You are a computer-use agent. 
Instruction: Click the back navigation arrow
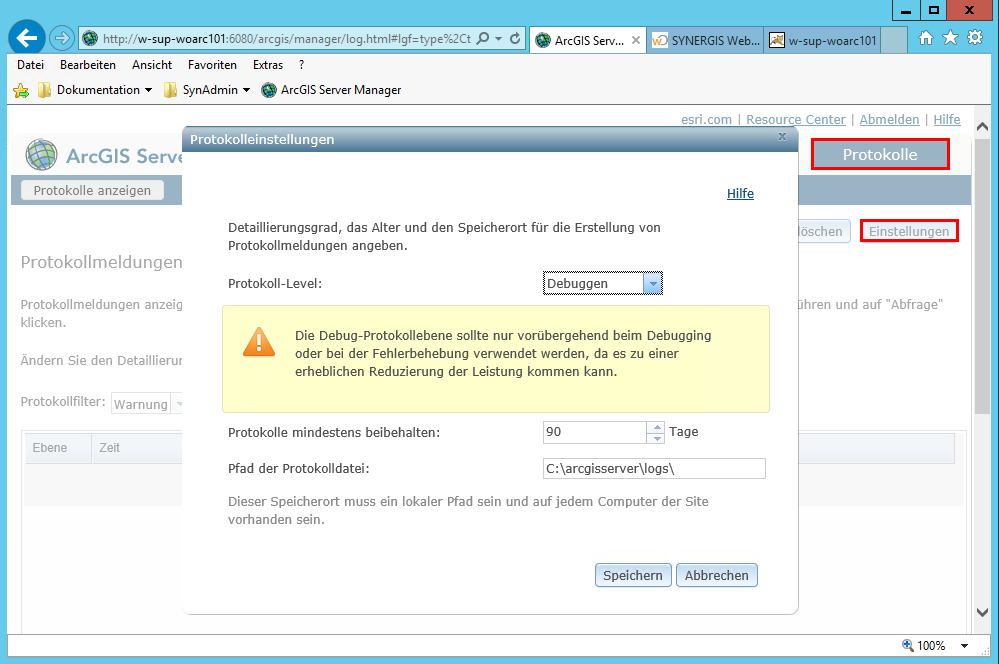[x=27, y=37]
